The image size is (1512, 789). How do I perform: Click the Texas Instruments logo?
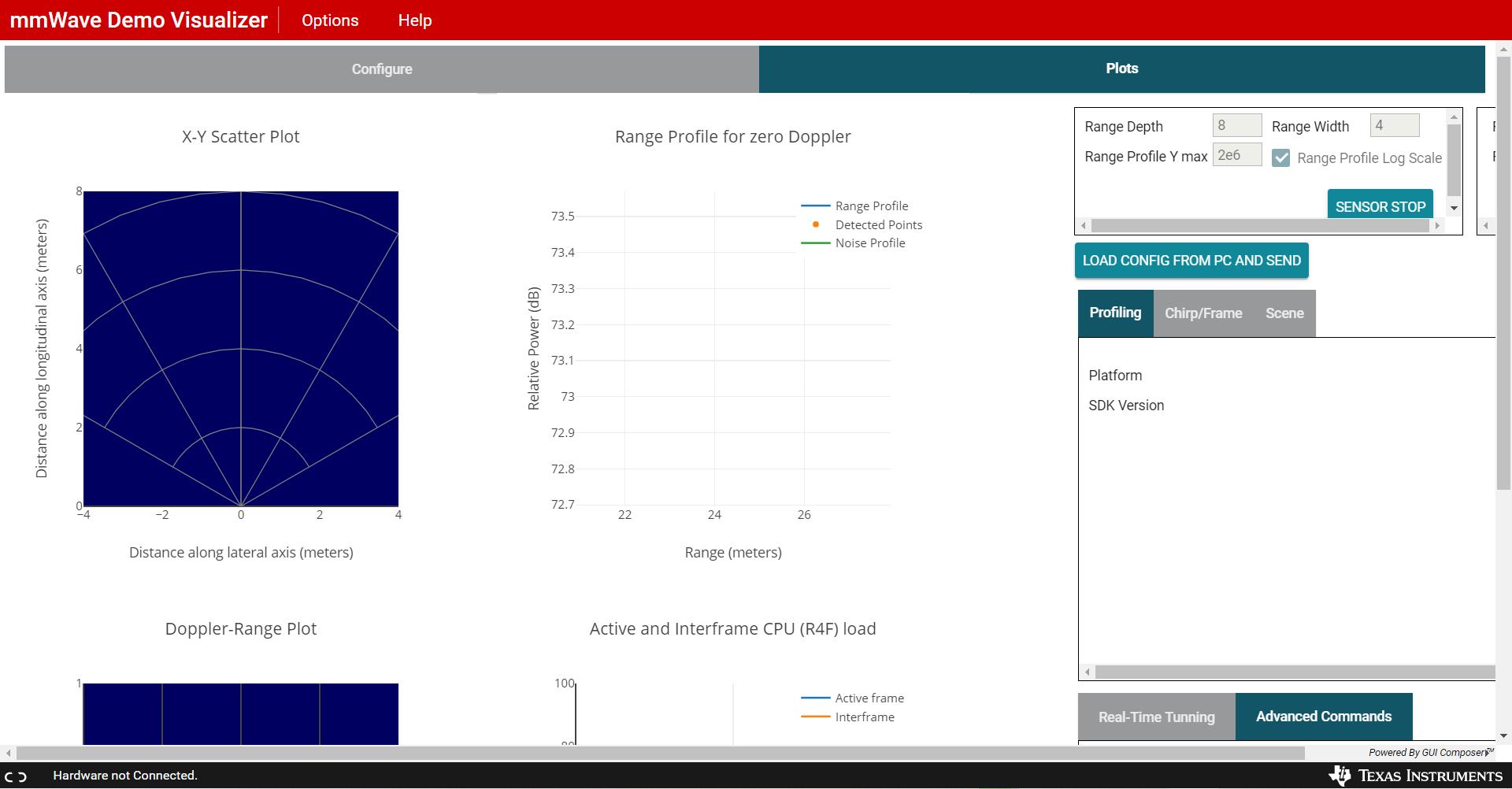(x=1415, y=776)
